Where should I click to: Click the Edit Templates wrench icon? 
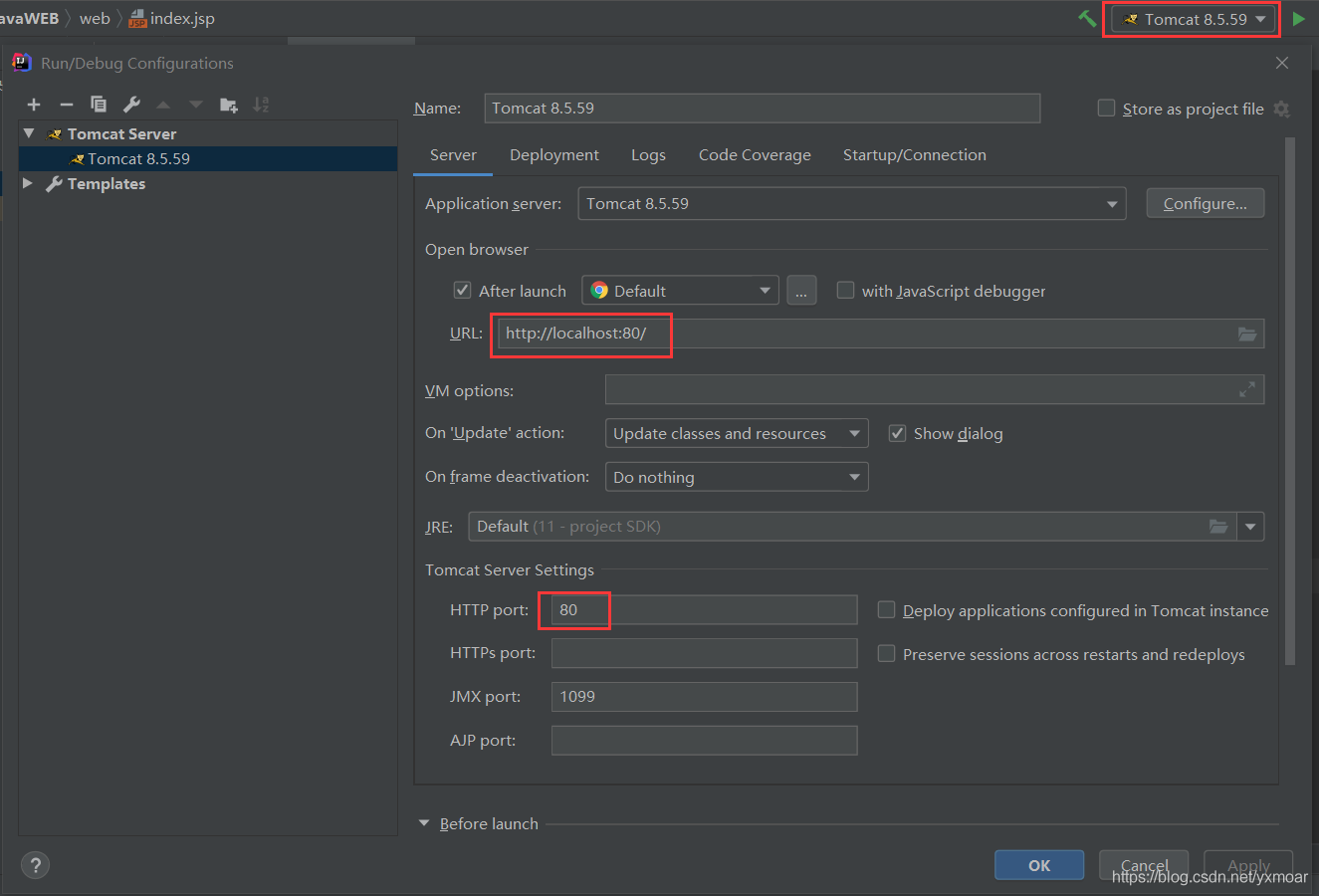pos(131,105)
